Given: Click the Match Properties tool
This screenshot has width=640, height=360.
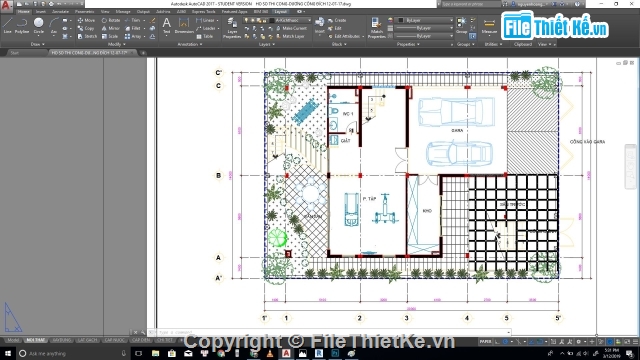Looking at the screenshot, I should coord(376,28).
